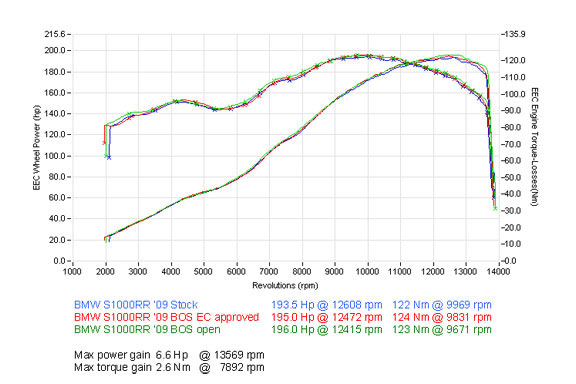Select the '195.0 Hp @ 12472 rpm' value
The height and width of the screenshot is (384, 576).
coord(327,317)
